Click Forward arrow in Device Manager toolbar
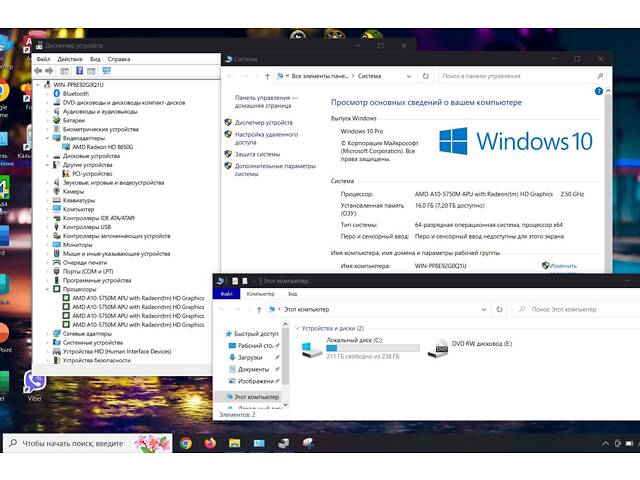The image size is (640, 480). [x=49, y=71]
